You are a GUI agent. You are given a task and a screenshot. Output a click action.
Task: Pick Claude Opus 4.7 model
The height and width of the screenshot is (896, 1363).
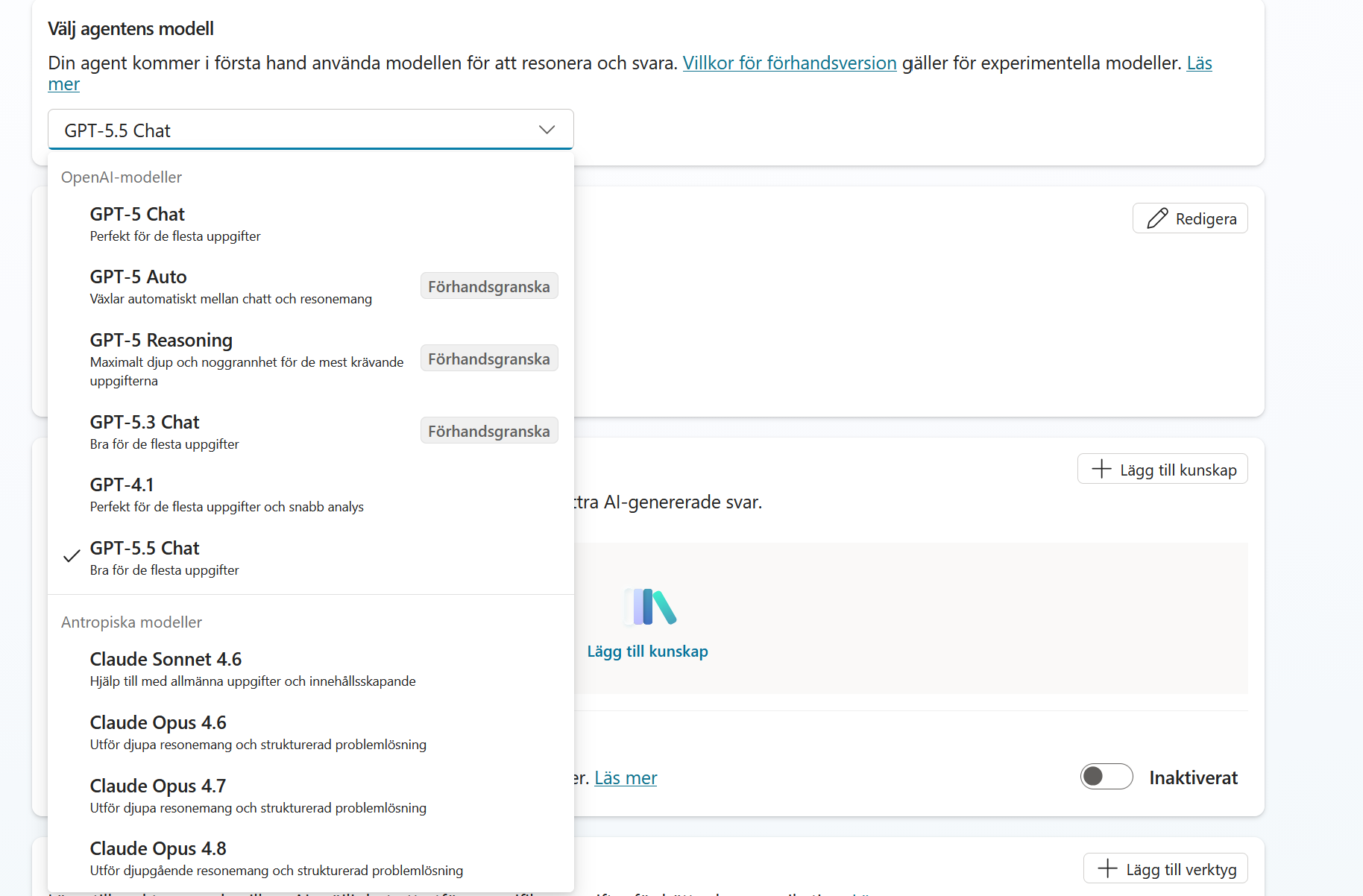coord(310,796)
